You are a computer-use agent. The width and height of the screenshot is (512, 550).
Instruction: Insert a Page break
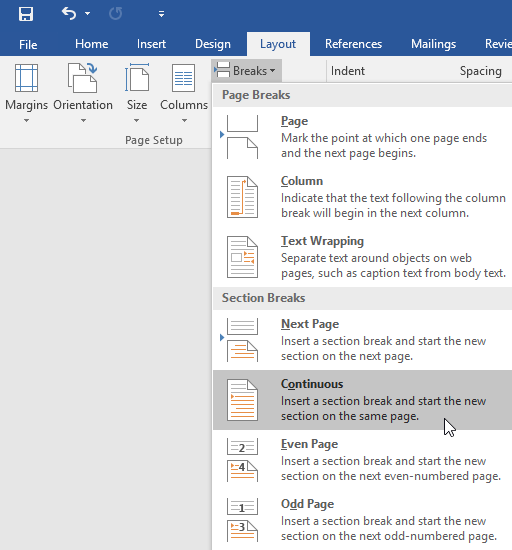[x=363, y=137]
